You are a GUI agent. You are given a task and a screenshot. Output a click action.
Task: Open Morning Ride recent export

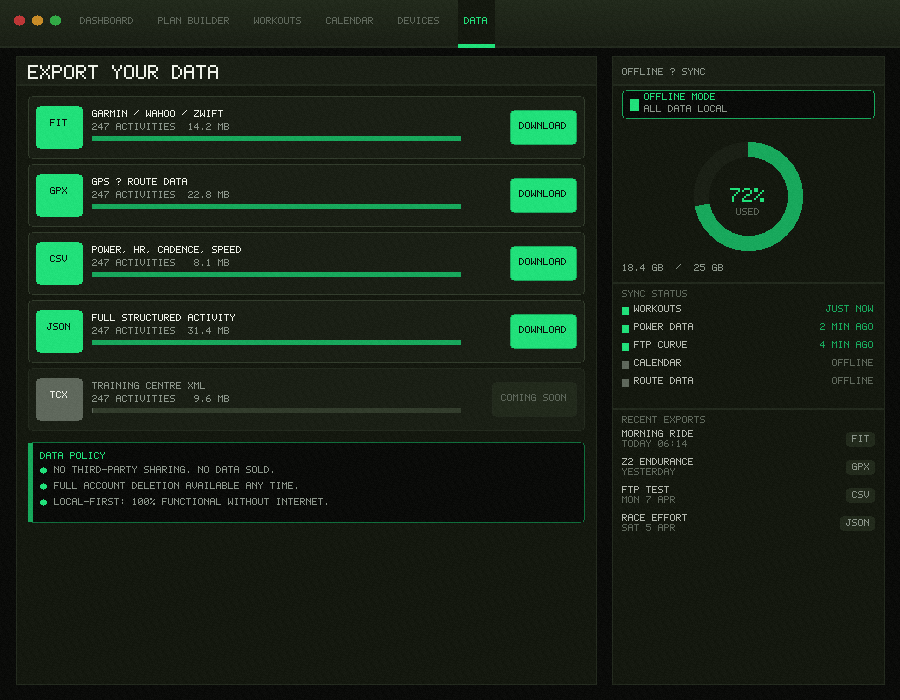coord(747,439)
